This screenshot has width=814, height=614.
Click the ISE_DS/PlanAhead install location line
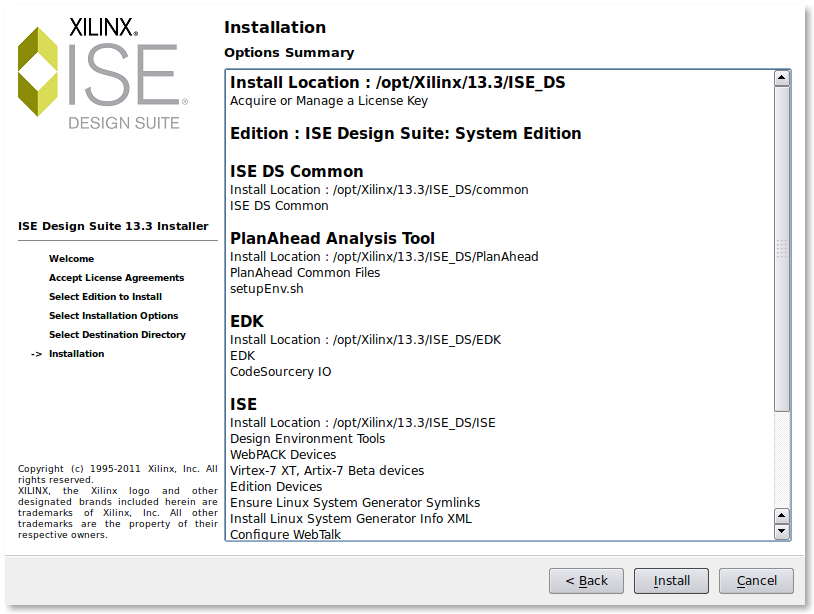click(384, 257)
